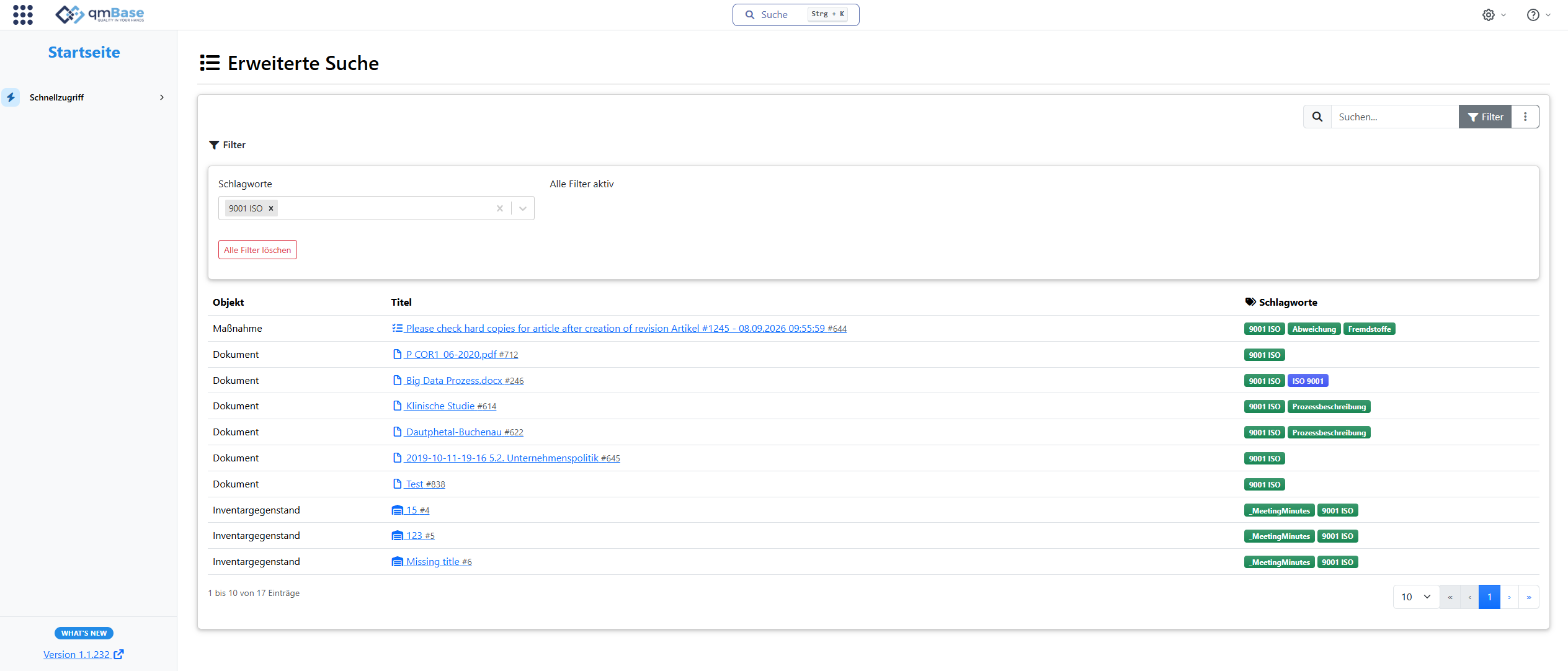The width and height of the screenshot is (1568, 671).
Task: Open the Schlagworte dropdown arrow
Action: click(x=523, y=208)
